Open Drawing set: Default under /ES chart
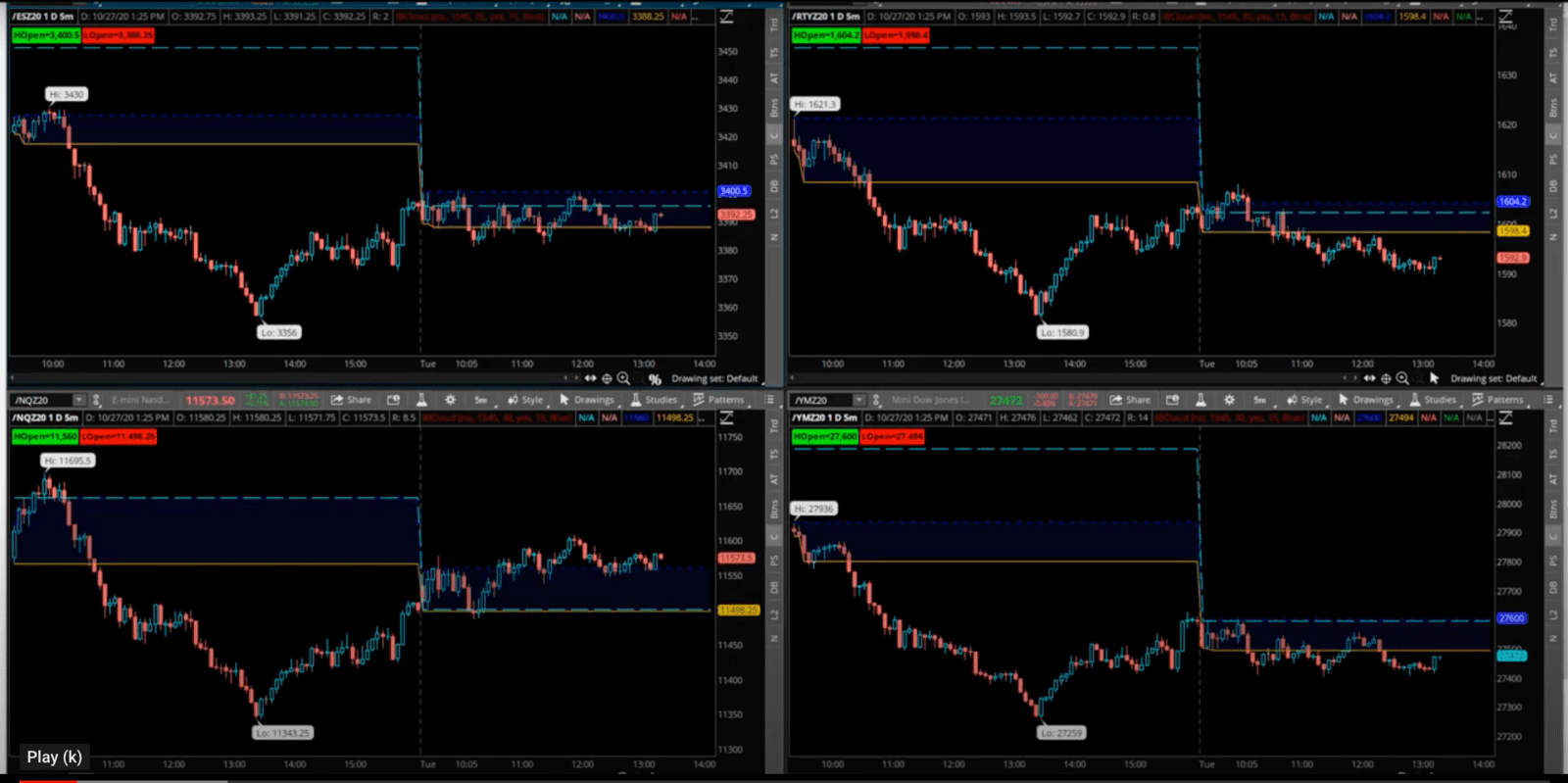Screen dimensions: 1568x783 (714, 379)
